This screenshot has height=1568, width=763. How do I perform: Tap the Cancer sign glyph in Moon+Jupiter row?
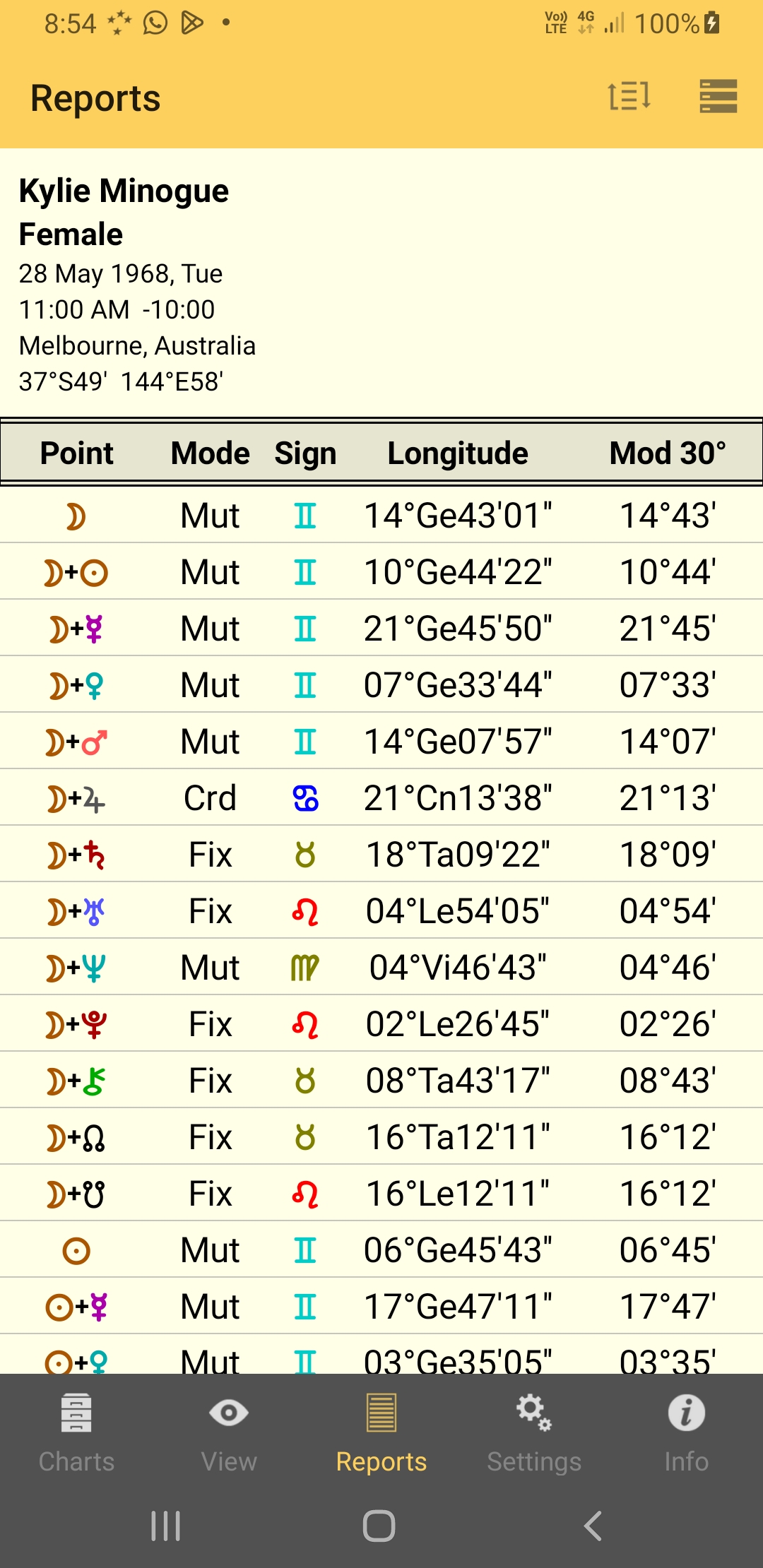click(305, 799)
